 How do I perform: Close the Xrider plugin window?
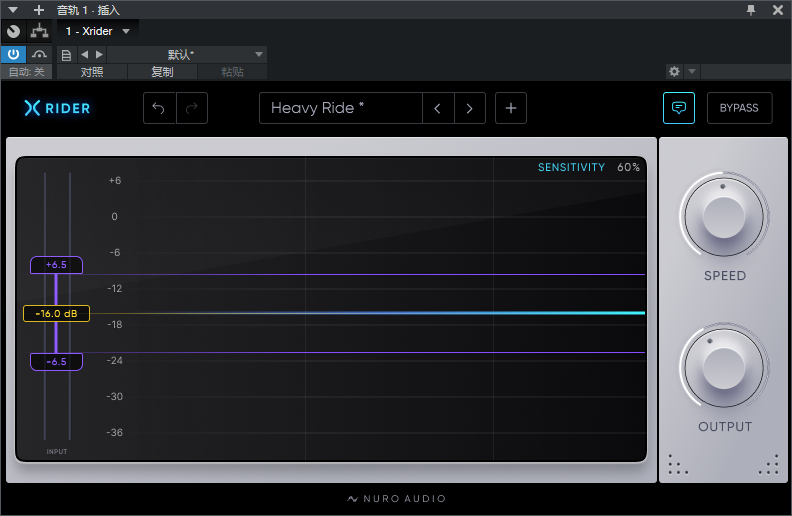pos(778,10)
